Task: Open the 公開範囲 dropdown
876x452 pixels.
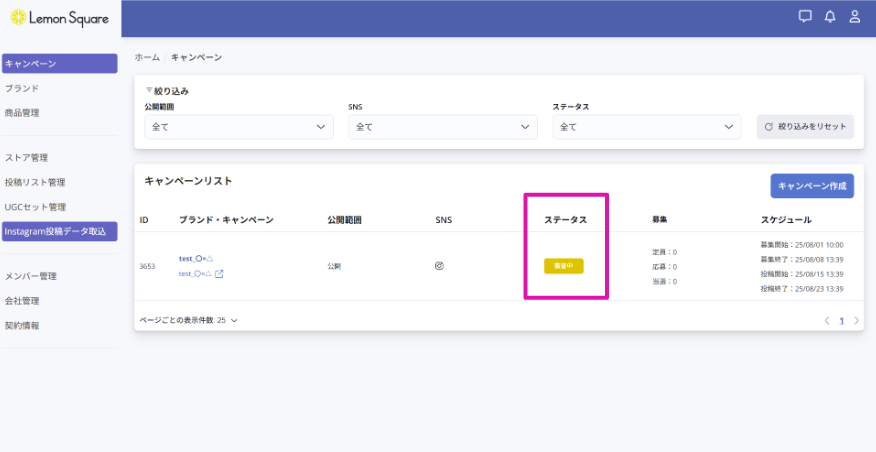Action: [239, 127]
